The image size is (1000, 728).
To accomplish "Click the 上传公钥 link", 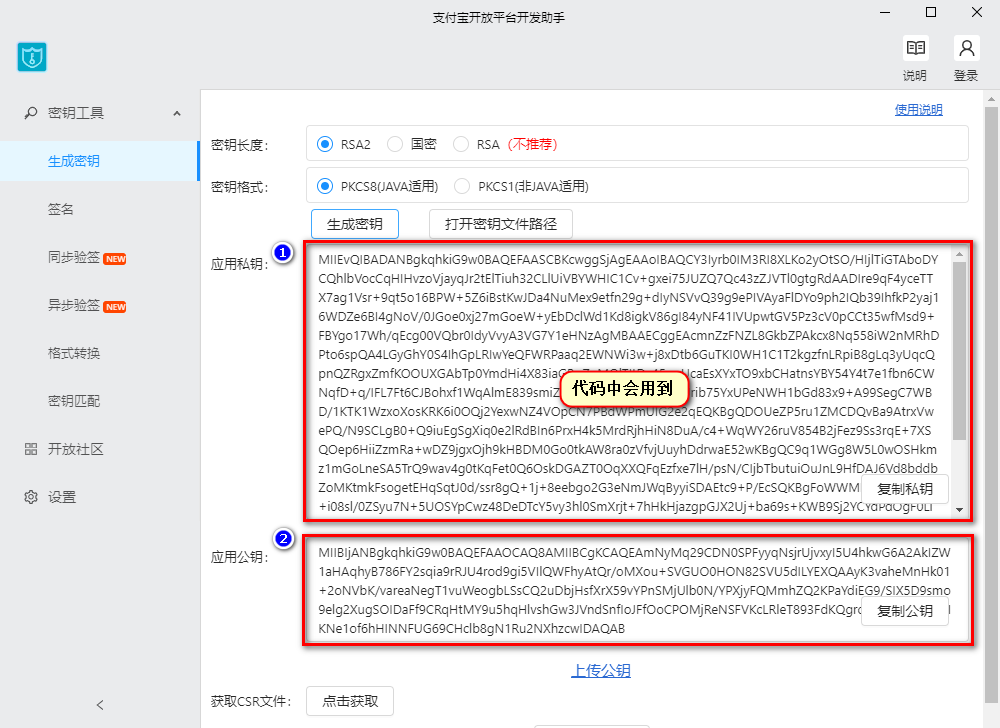I will pos(601,671).
